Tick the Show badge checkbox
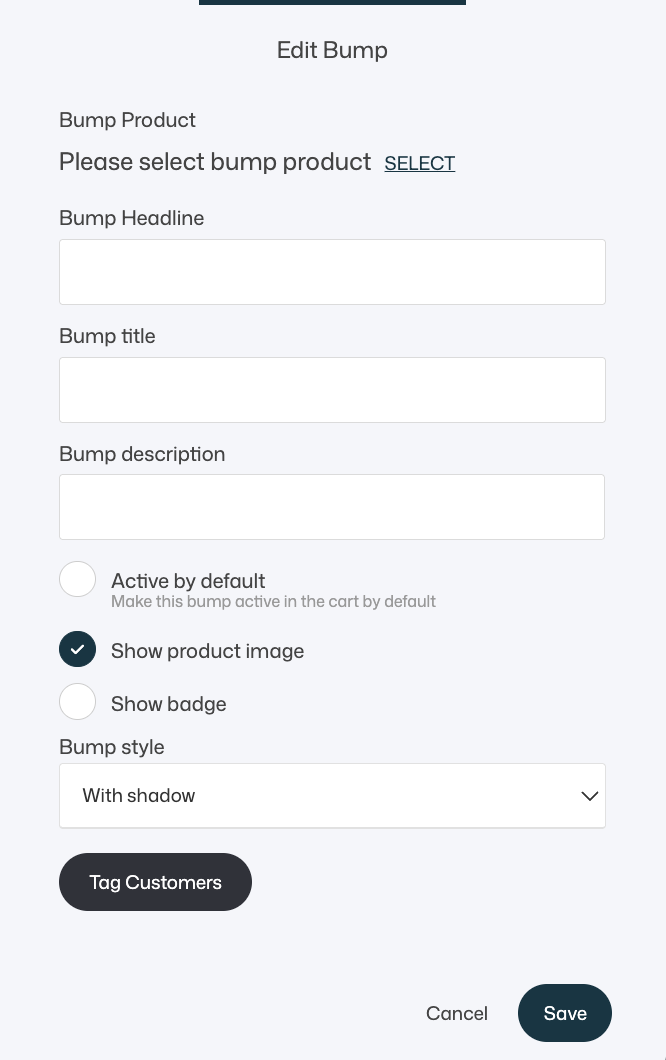This screenshot has height=1060, width=666. coord(78,701)
